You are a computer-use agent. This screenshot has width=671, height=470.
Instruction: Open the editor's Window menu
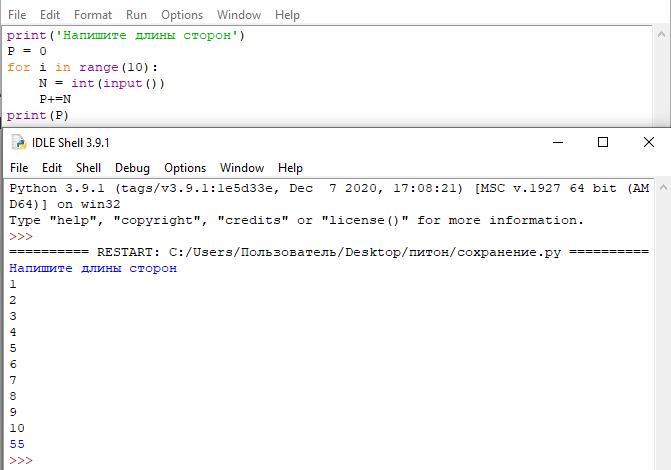[x=239, y=15]
